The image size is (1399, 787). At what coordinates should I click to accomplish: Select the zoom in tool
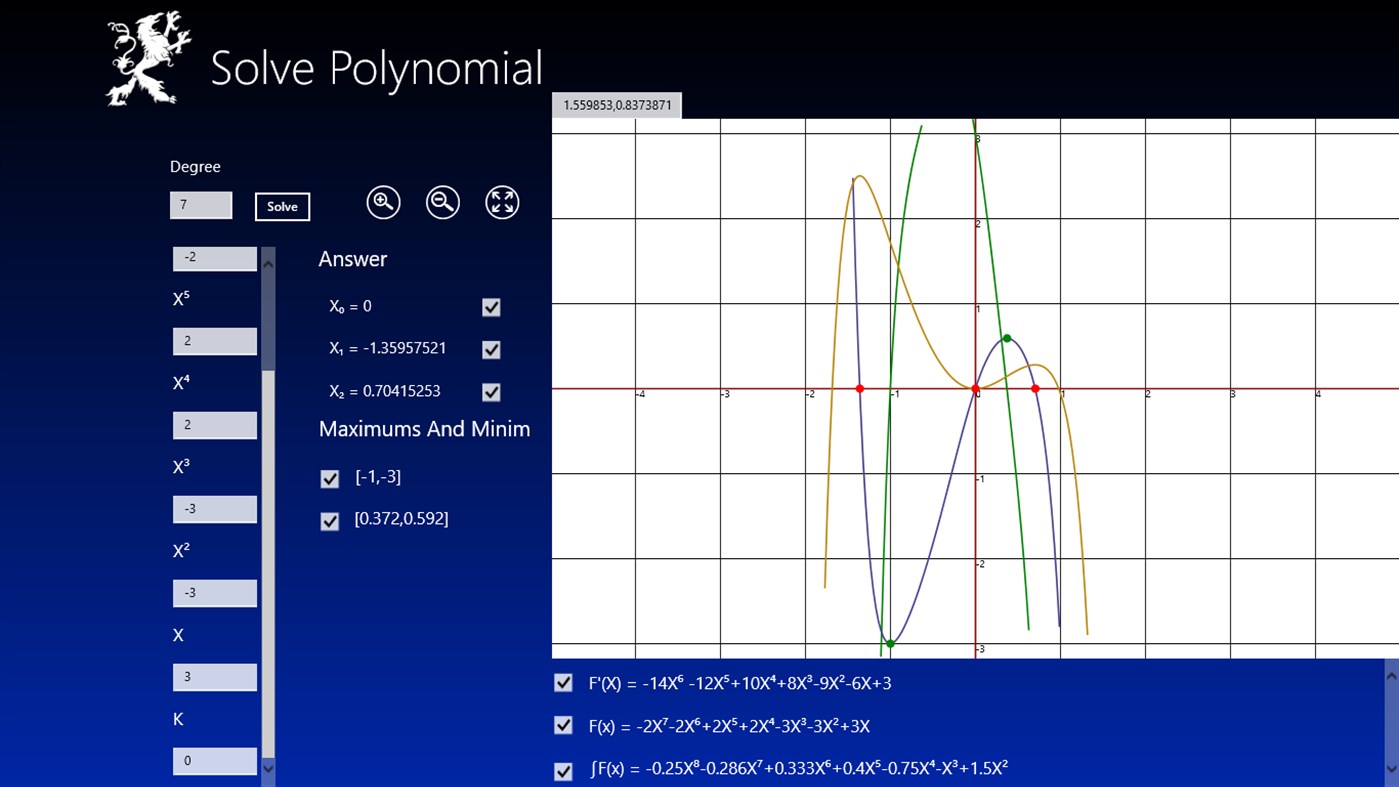click(383, 202)
